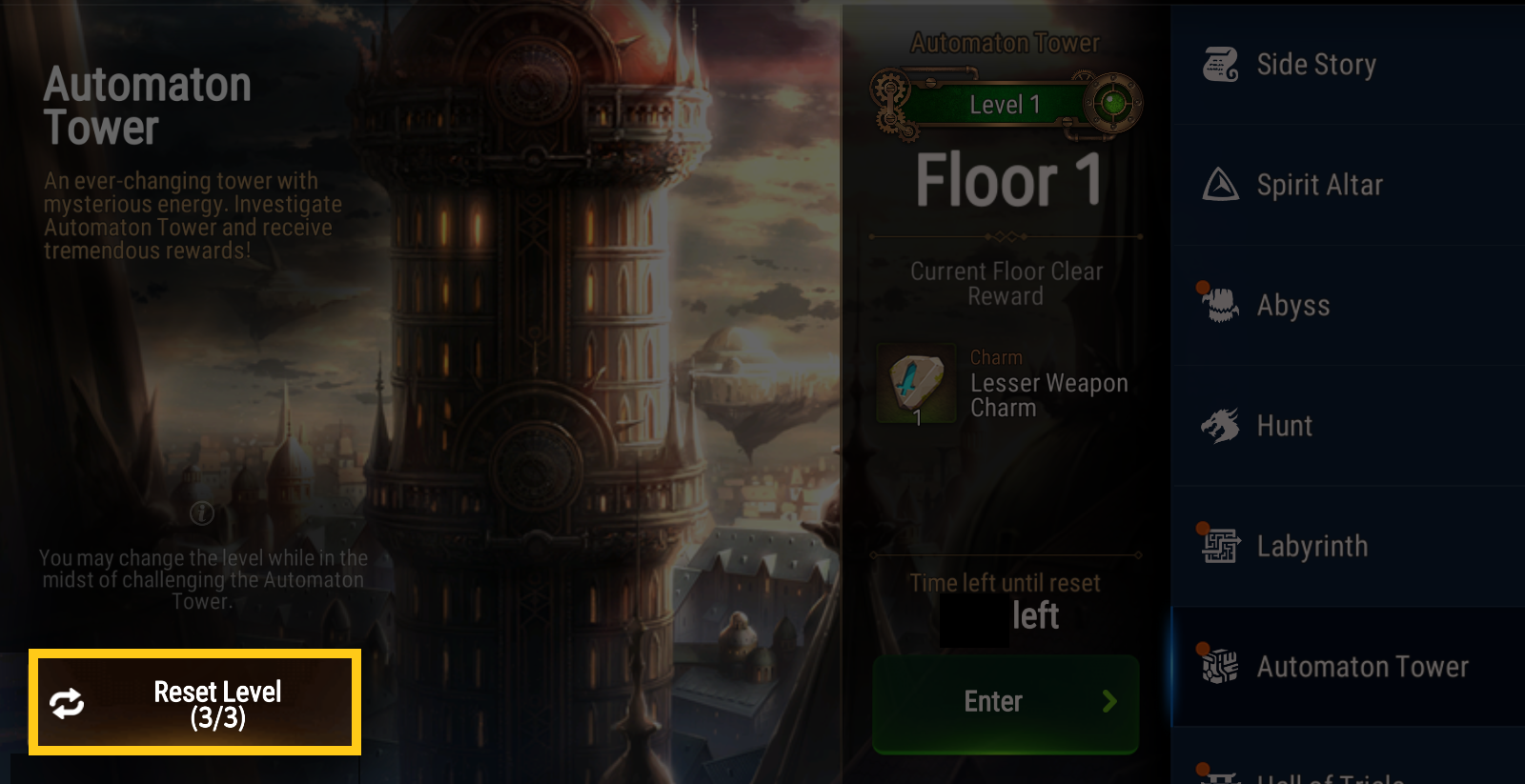1525x784 pixels.
Task: Open the Abyss battle mode
Action: [x=1348, y=306]
